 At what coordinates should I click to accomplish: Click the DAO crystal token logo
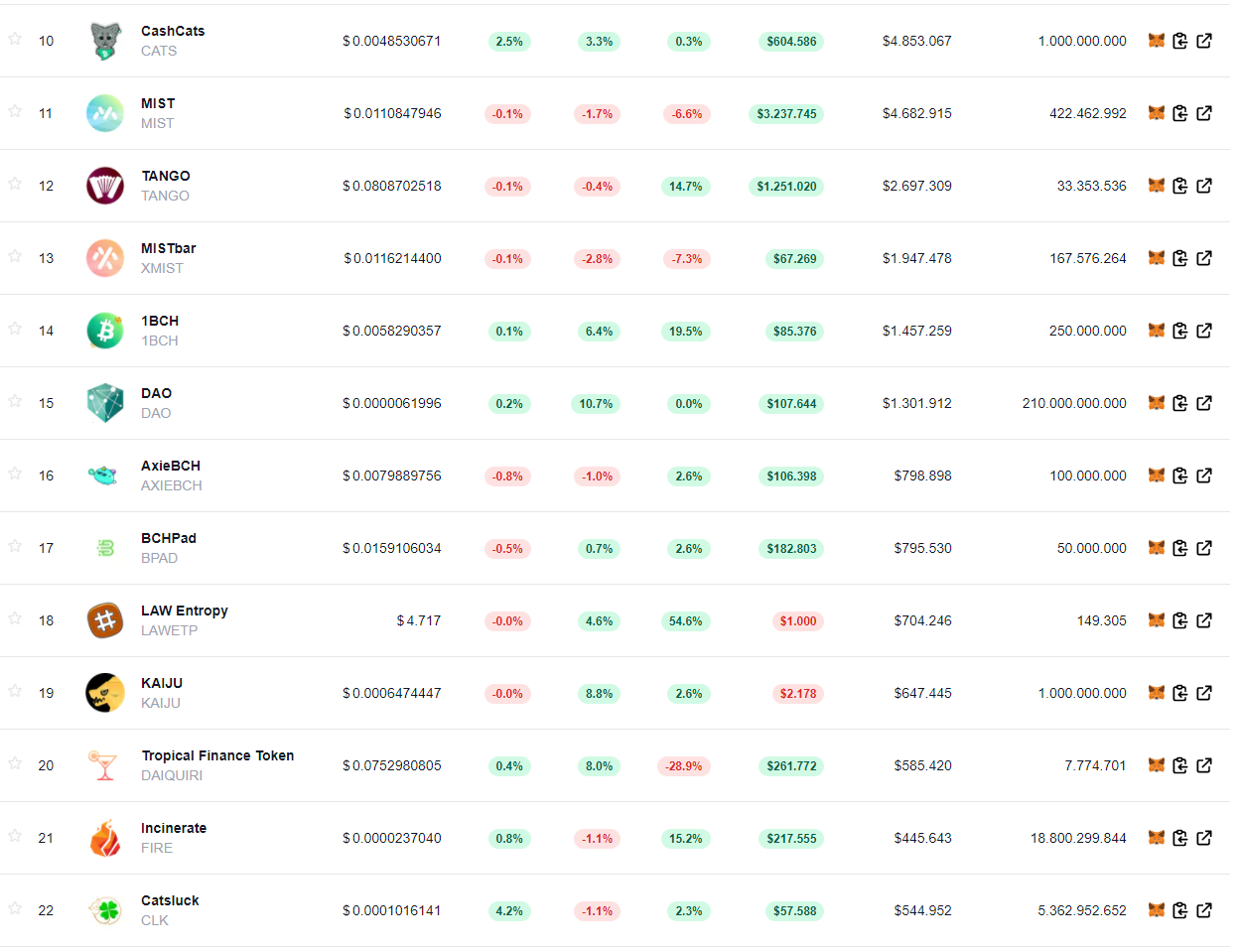click(105, 403)
